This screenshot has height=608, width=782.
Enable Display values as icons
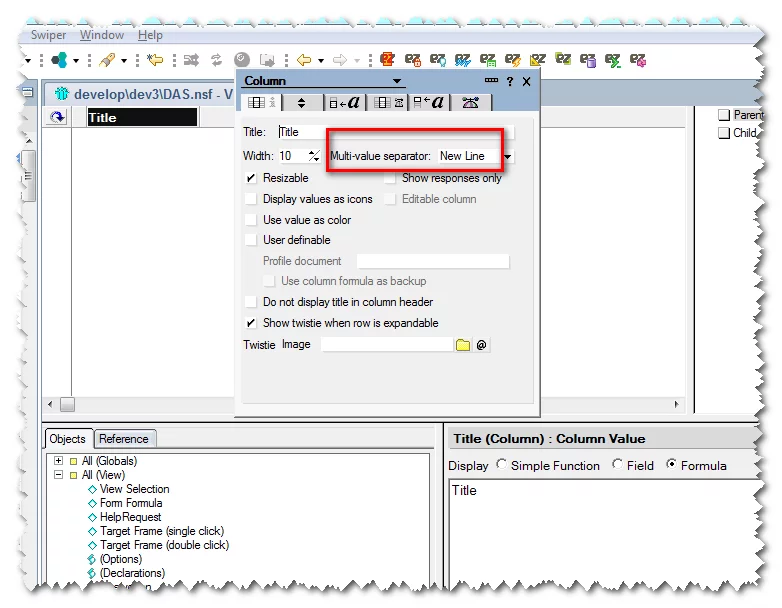click(251, 199)
